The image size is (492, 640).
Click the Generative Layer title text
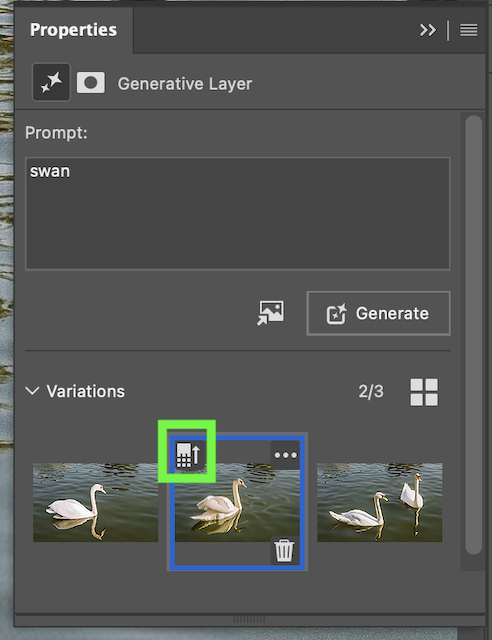[x=185, y=84]
